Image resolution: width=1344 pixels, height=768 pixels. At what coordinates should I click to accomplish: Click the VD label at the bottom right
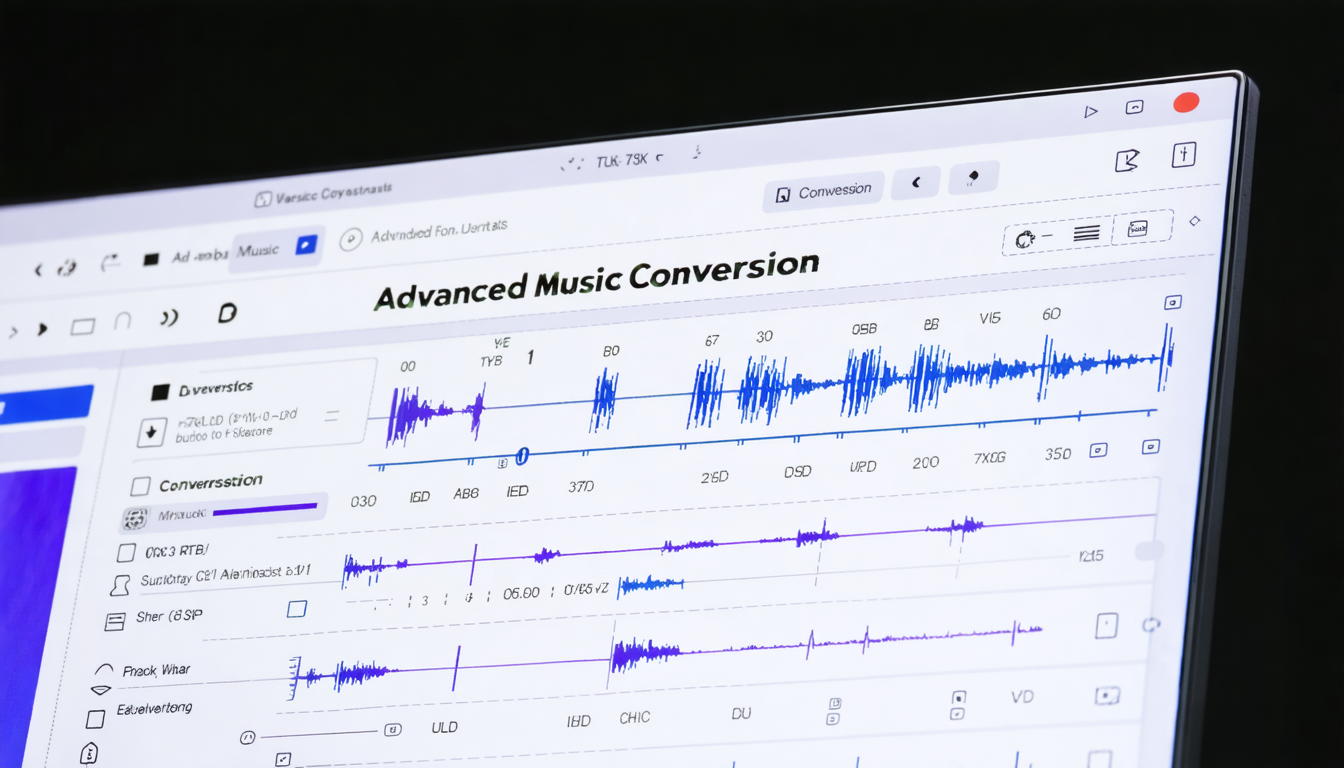point(1022,697)
